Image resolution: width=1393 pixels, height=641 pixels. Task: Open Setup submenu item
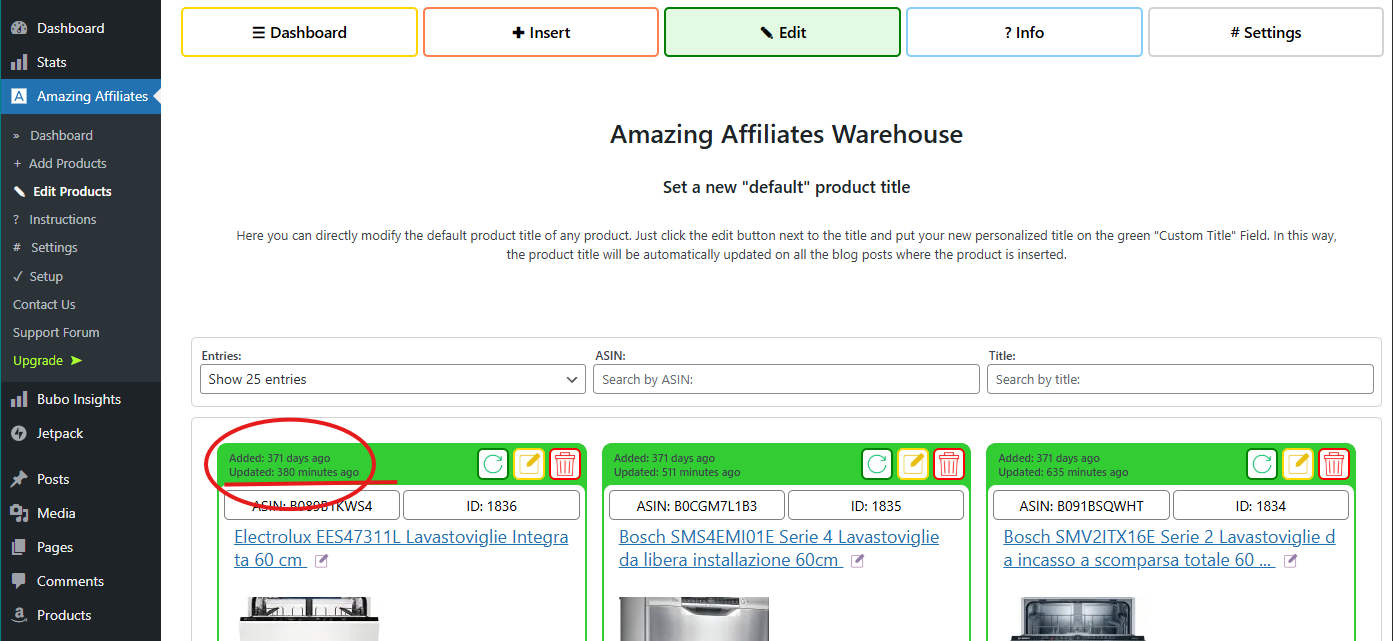46,276
